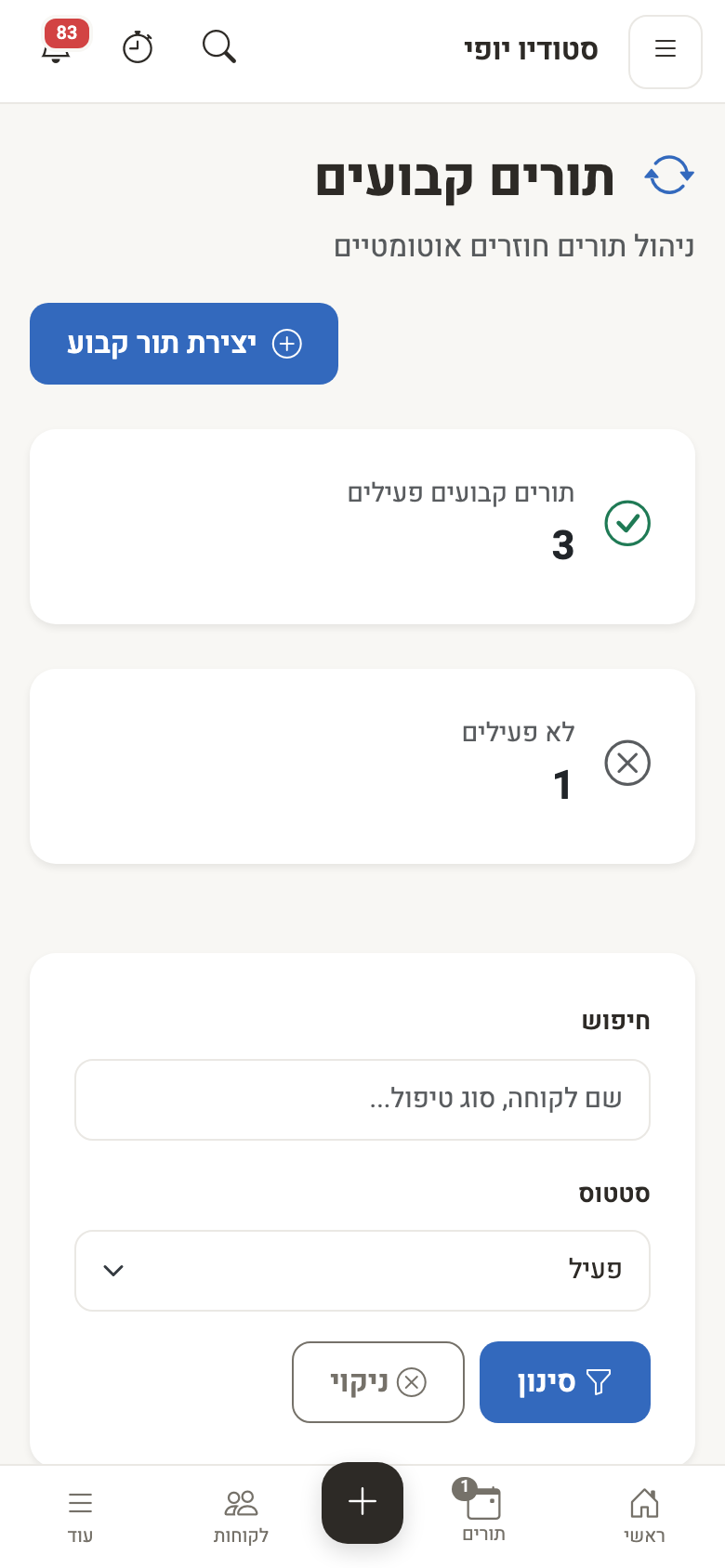This screenshot has width=725, height=1568.
Task: Open the stopwatch timer icon
Action: click(138, 46)
